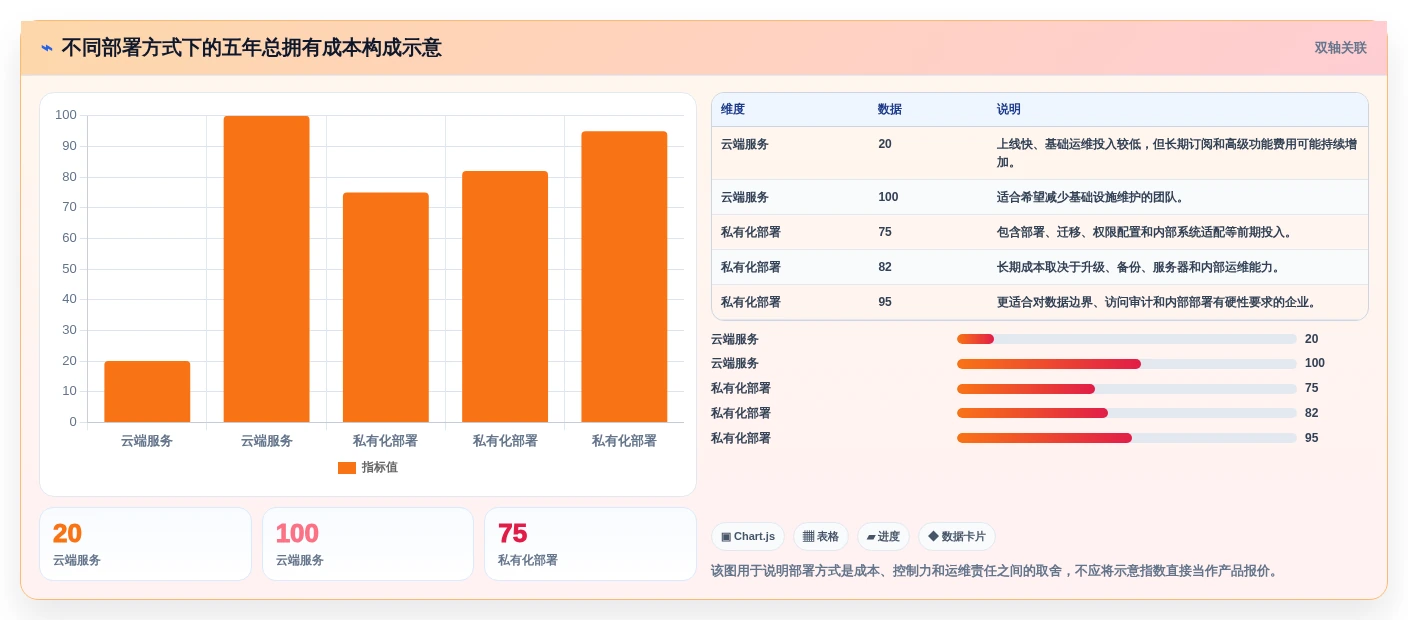The image size is (1408, 620).
Task: Select the 维度 column header
Action: (x=733, y=110)
